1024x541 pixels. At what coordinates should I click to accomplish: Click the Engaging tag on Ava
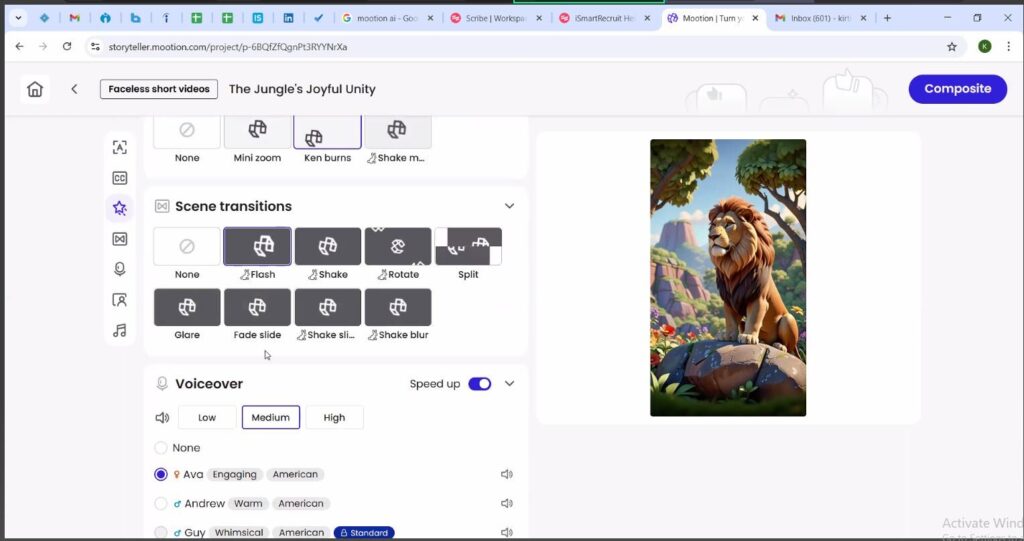(x=234, y=474)
